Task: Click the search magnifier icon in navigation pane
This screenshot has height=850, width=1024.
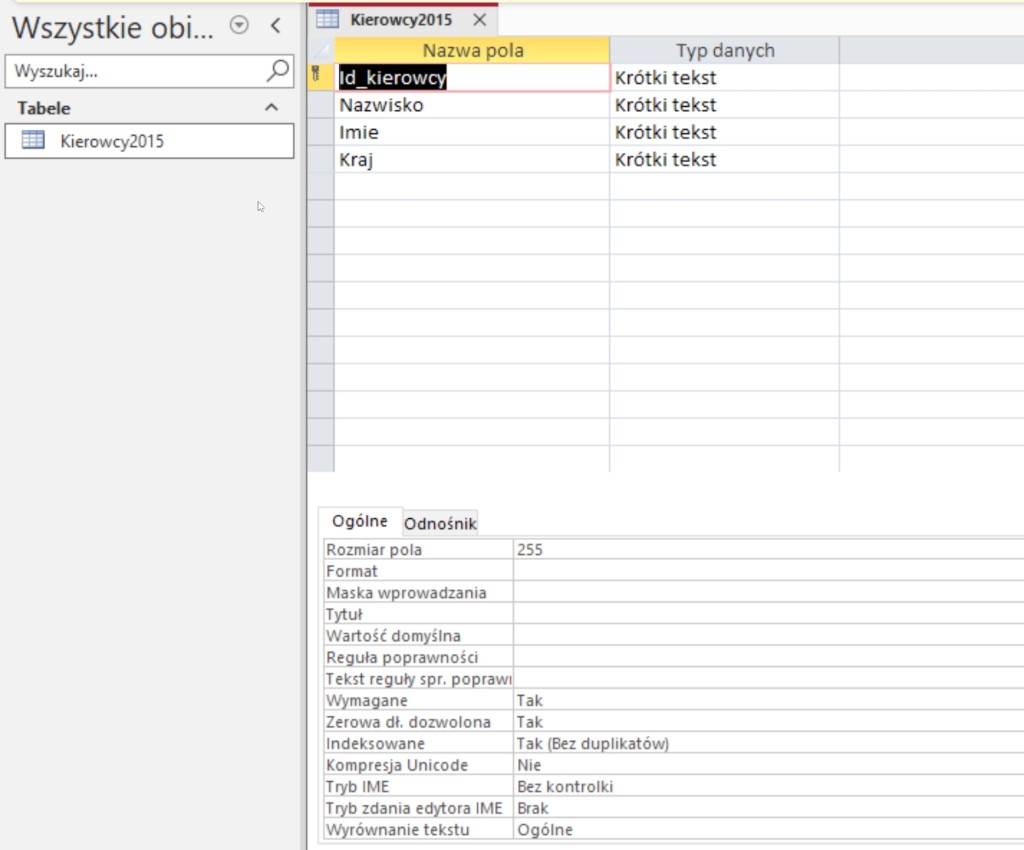Action: point(277,71)
